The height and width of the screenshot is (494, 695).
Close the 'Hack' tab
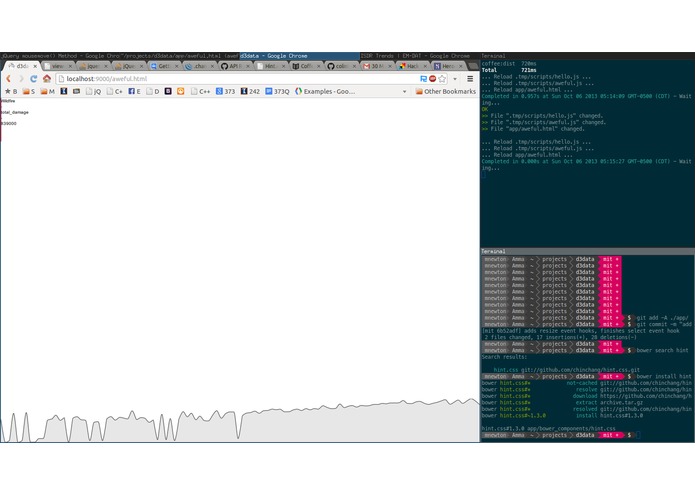(x=425, y=66)
